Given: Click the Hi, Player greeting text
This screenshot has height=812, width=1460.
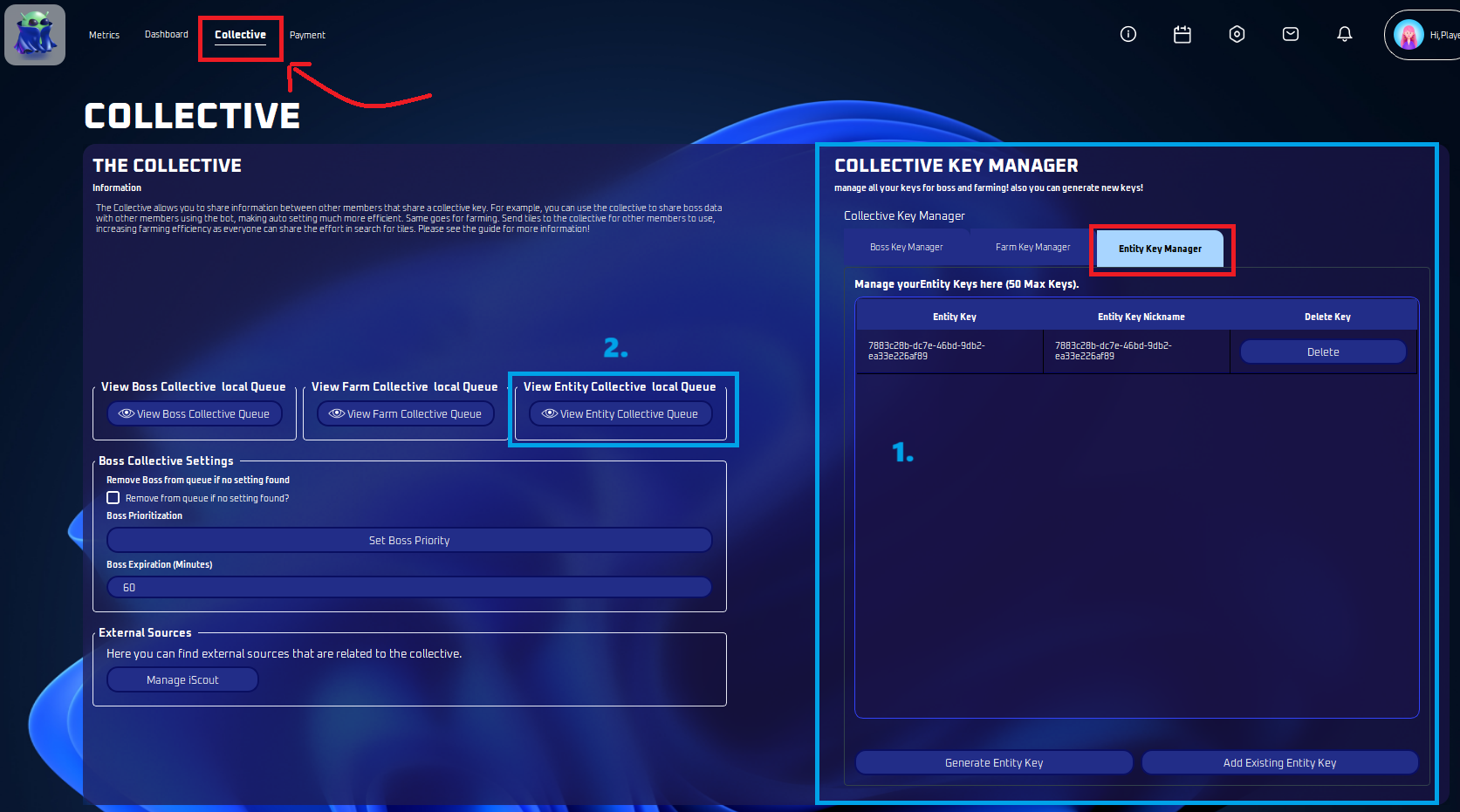Looking at the screenshot, I should (1444, 35).
